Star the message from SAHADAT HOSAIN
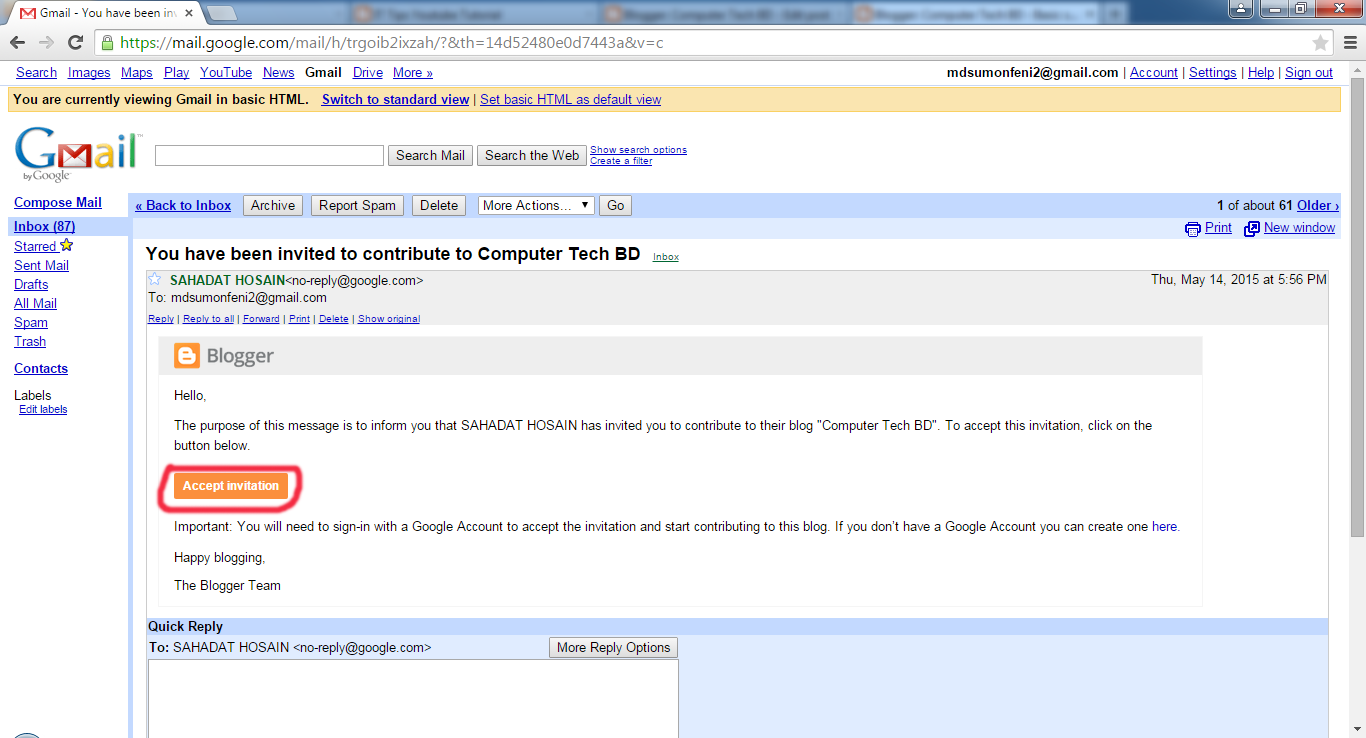The image size is (1366, 738). point(155,279)
